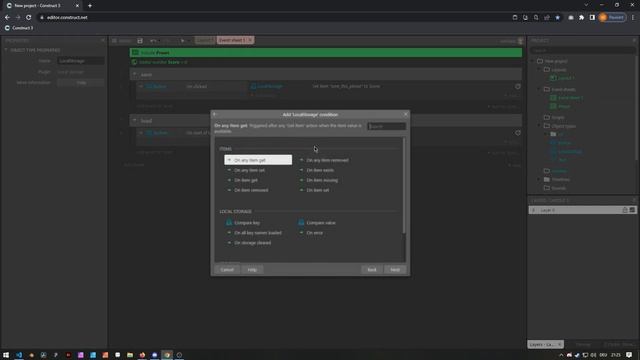The height and width of the screenshot is (360, 640).
Task: Open Help in the condition dialog
Action: click(252, 270)
